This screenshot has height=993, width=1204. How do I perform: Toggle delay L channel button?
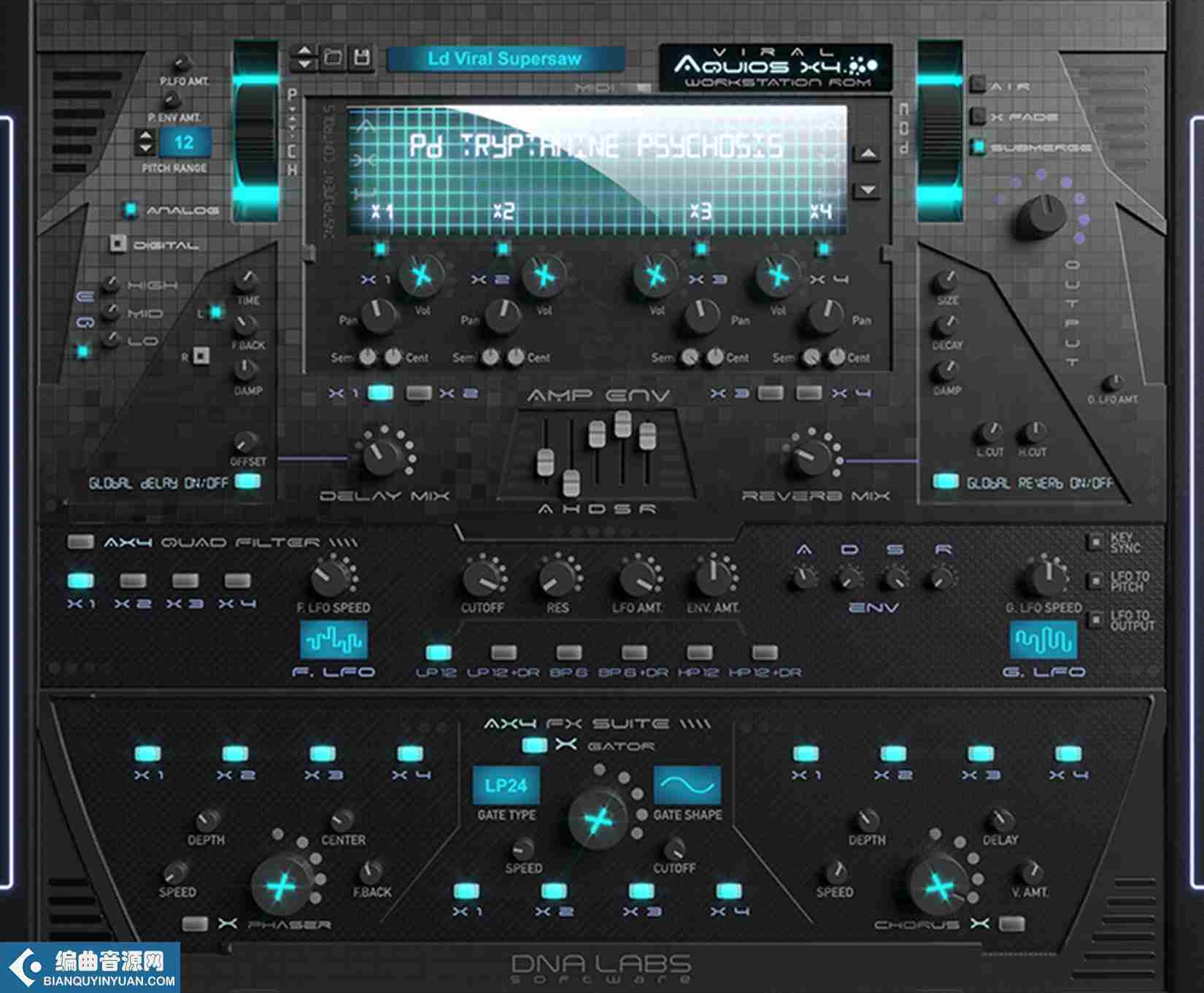(x=215, y=312)
